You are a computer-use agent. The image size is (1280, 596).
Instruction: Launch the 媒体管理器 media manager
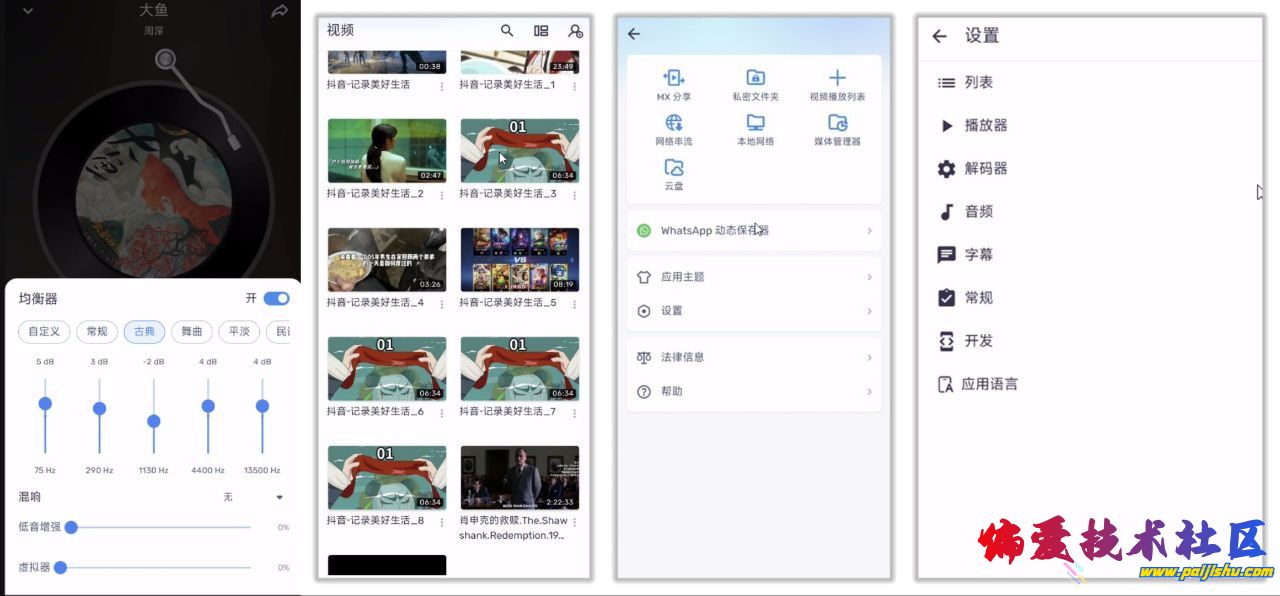[837, 123]
